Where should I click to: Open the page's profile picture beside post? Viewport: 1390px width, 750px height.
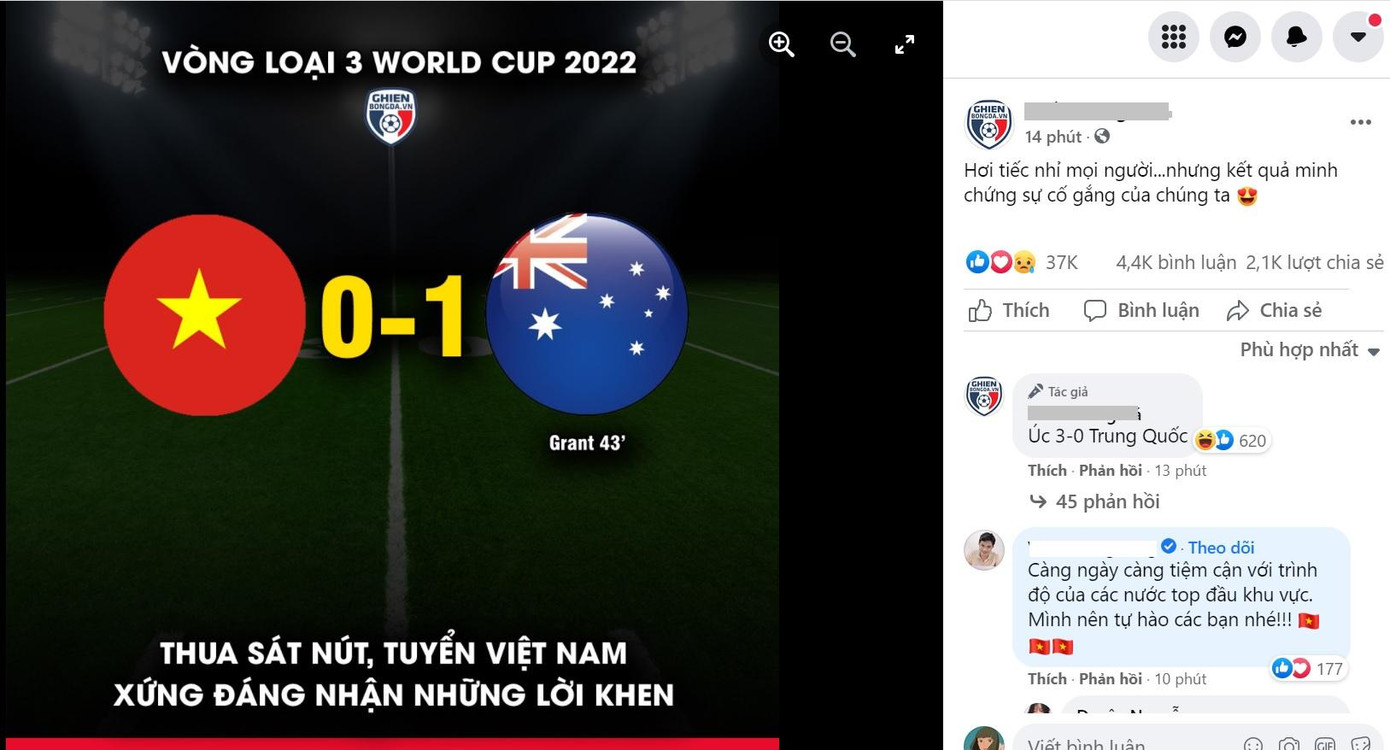coord(988,124)
